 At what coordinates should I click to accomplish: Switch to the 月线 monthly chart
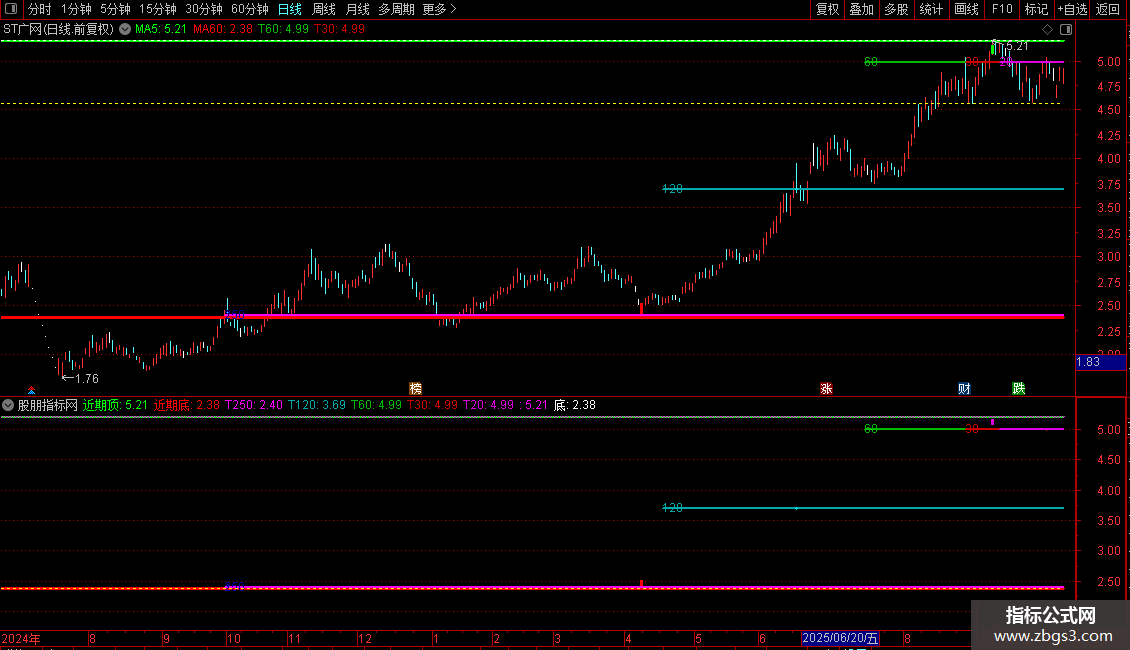pos(357,9)
